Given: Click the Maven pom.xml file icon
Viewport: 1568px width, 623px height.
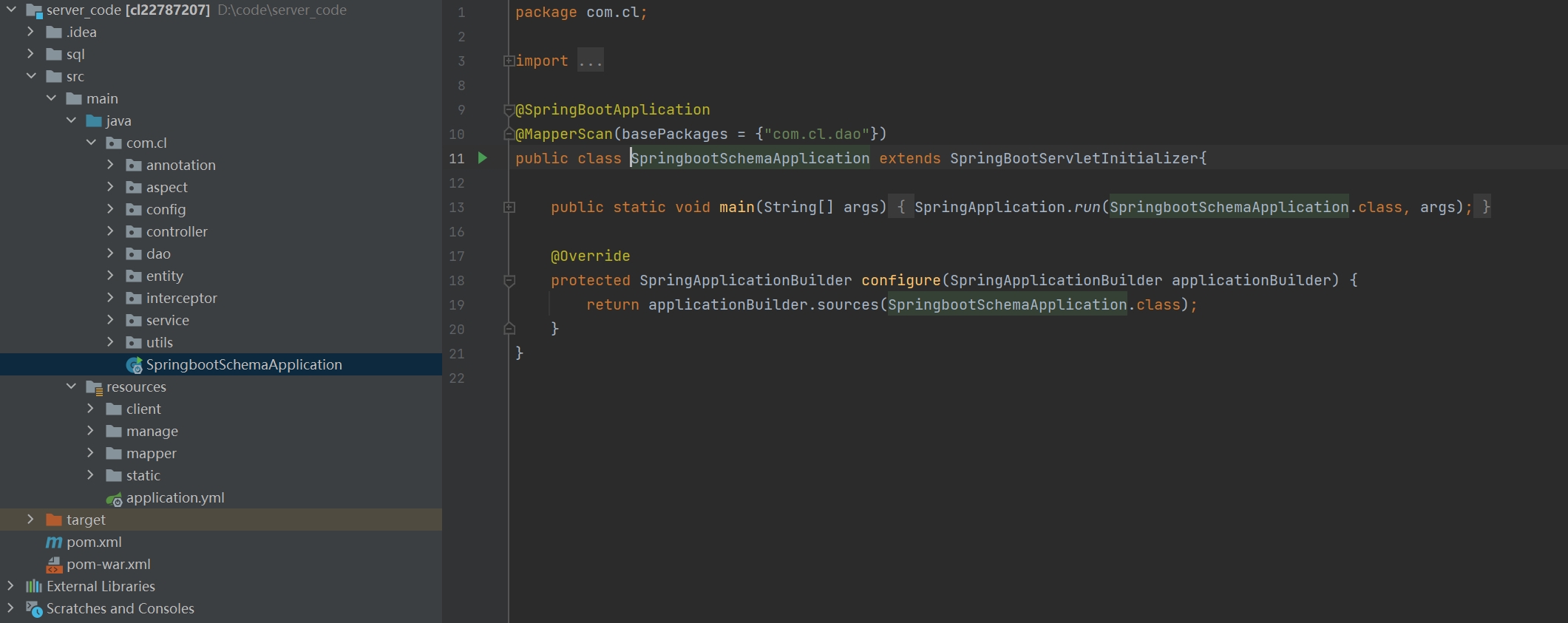Looking at the screenshot, I should tap(54, 542).
